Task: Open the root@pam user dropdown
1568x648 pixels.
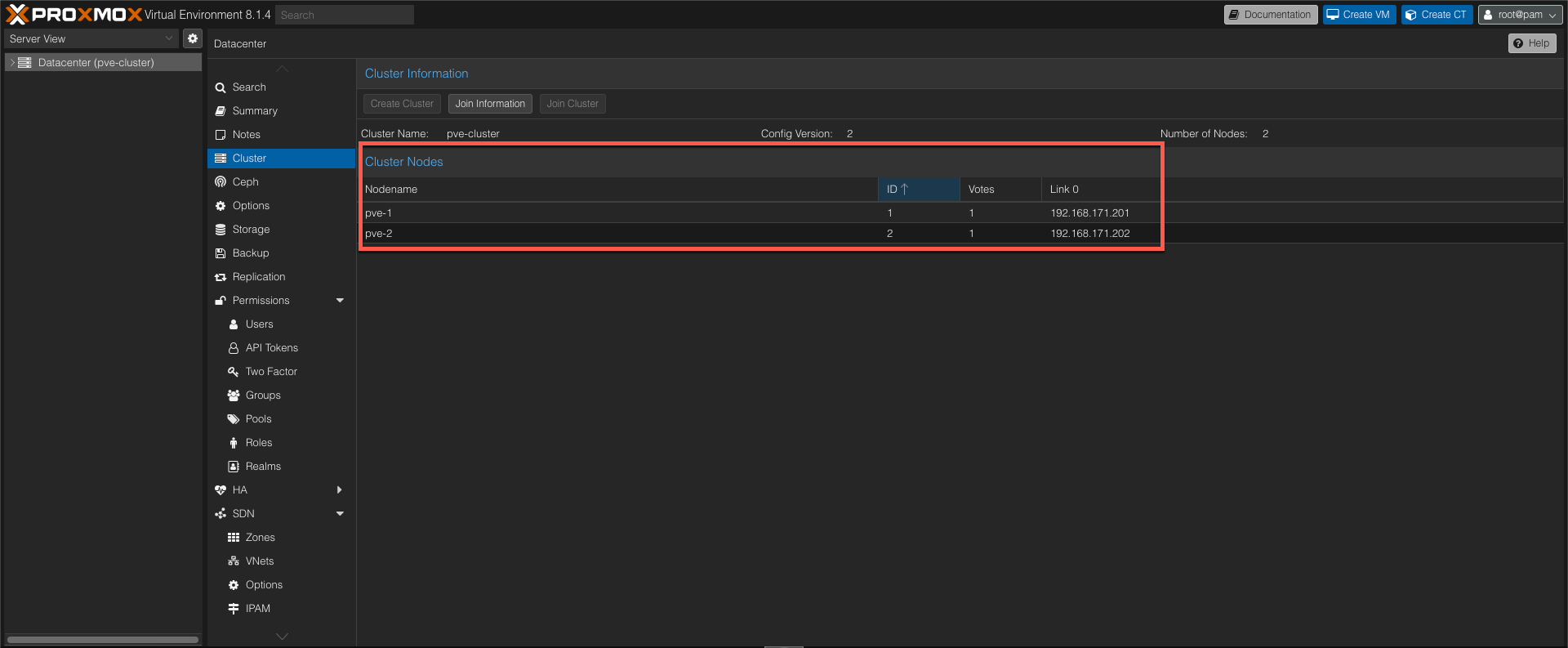Action: click(x=1520, y=15)
